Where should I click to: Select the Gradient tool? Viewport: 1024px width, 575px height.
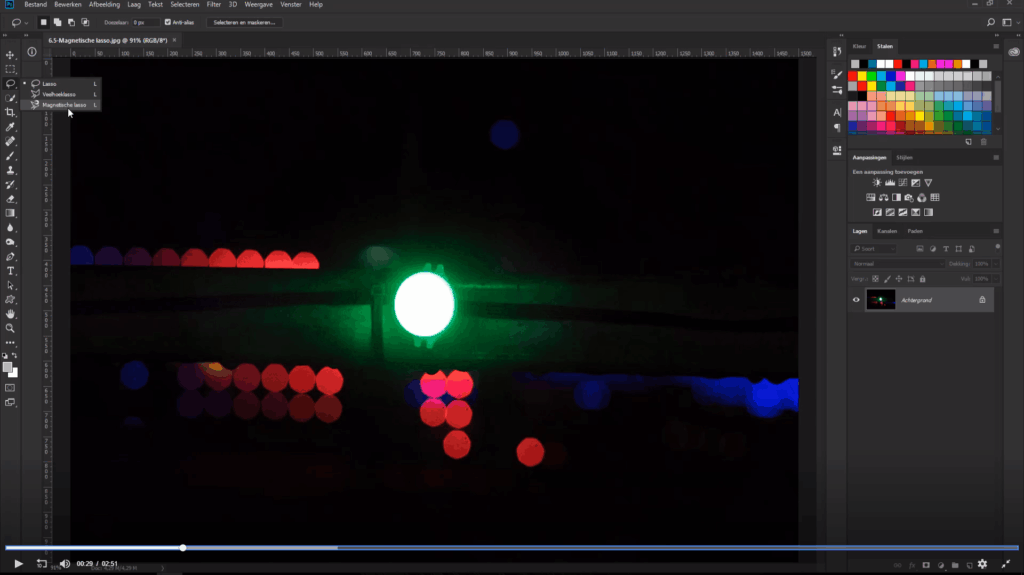click(10, 213)
